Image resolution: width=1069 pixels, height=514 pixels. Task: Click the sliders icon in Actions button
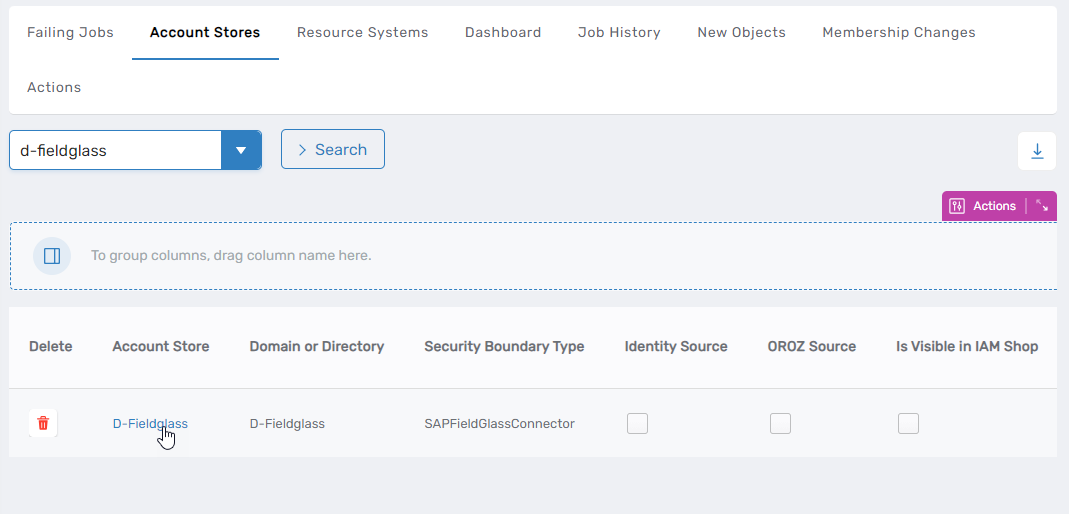pyautogui.click(x=957, y=206)
